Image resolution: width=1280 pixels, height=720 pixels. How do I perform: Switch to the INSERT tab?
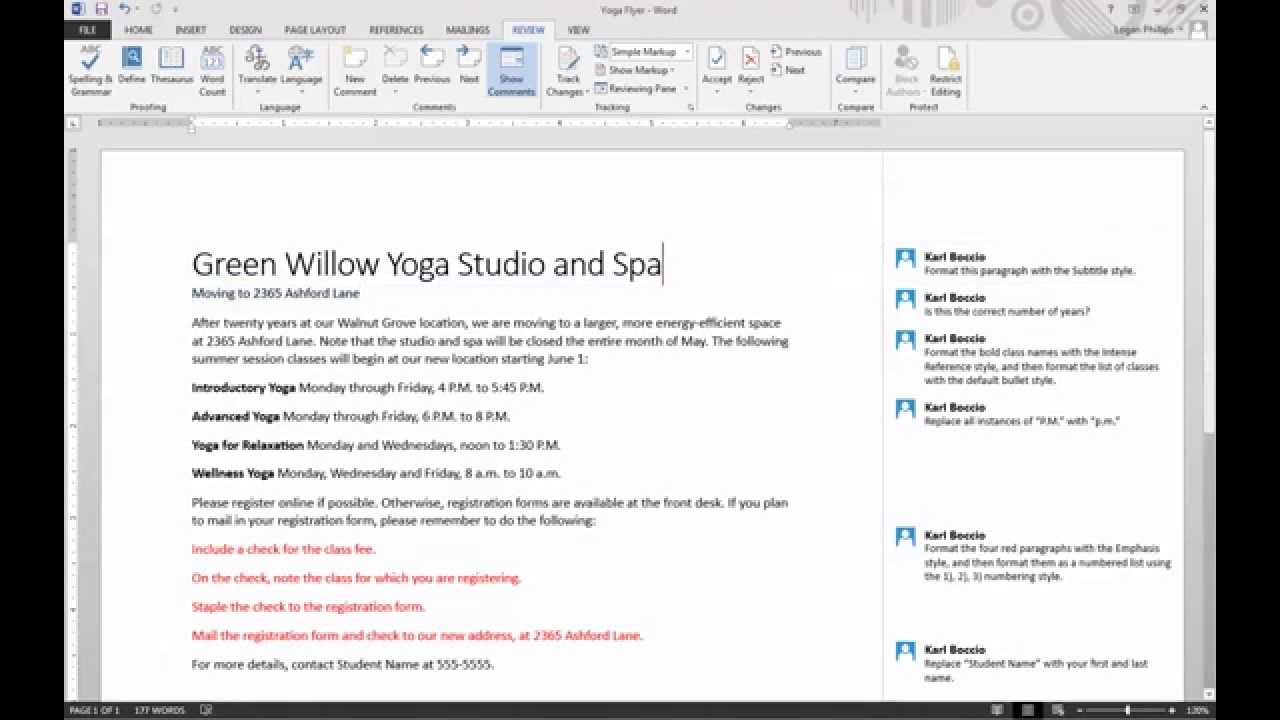point(190,30)
